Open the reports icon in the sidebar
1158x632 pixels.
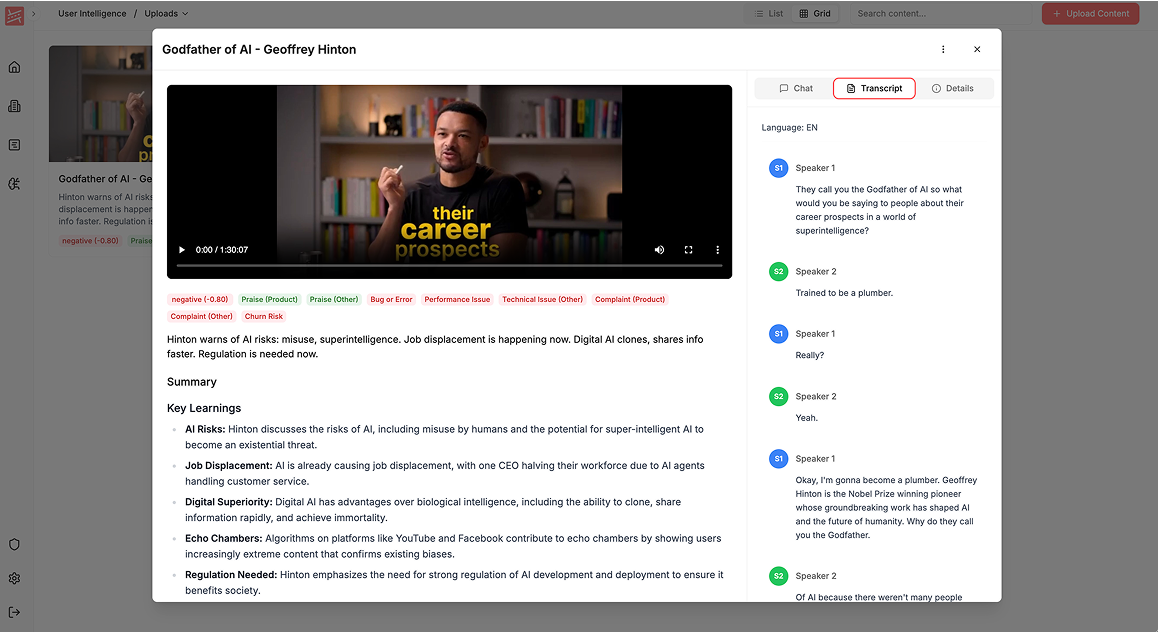(14, 144)
